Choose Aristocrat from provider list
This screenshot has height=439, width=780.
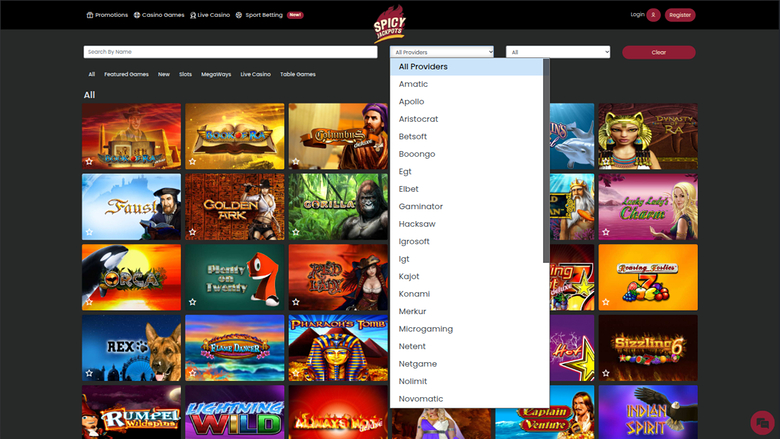coord(467,119)
